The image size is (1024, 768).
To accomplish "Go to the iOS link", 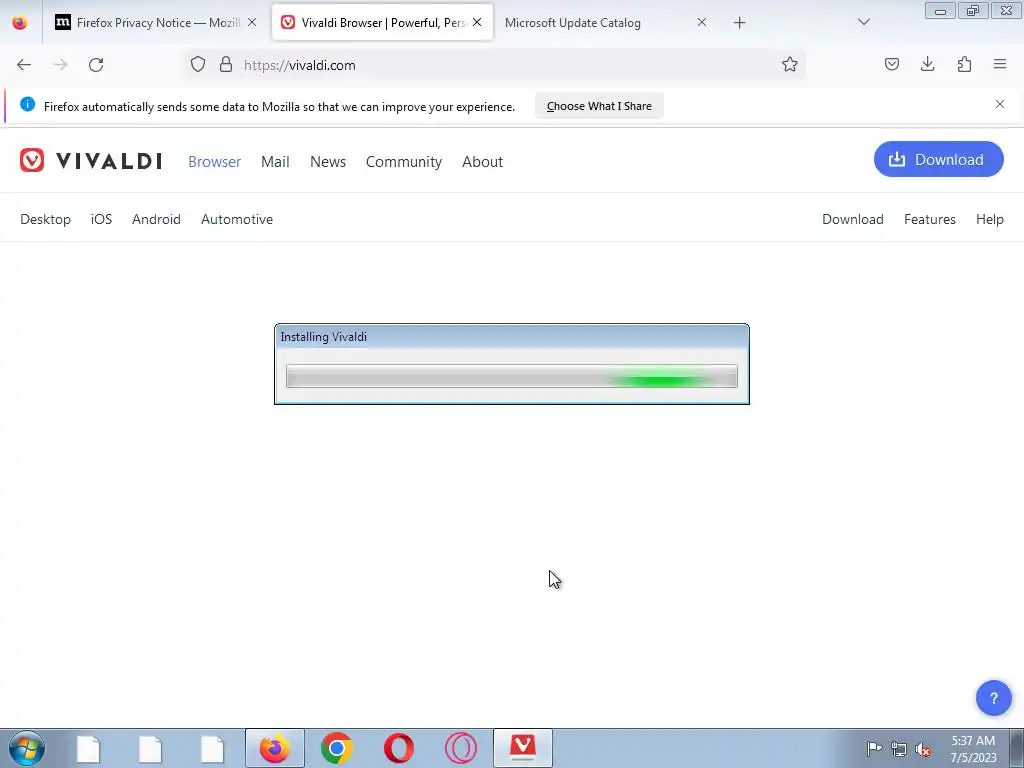I will pos(101,219).
